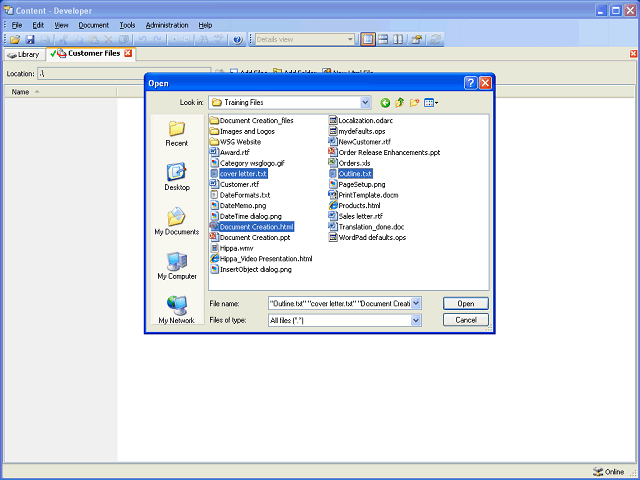Click the Open button in dialog
This screenshot has width=640, height=480.
465,304
